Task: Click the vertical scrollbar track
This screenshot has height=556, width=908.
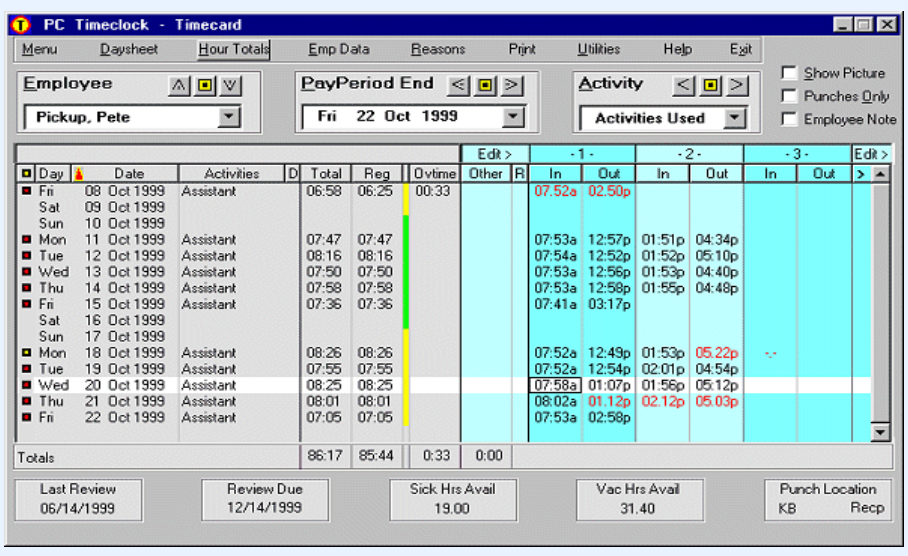Action: click(880, 302)
